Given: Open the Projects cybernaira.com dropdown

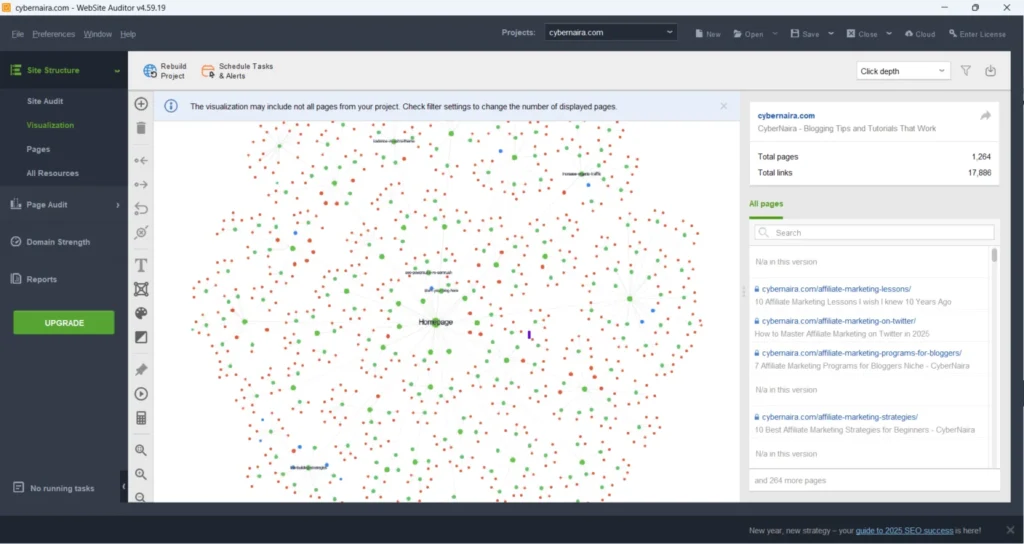Looking at the screenshot, I should (611, 32).
